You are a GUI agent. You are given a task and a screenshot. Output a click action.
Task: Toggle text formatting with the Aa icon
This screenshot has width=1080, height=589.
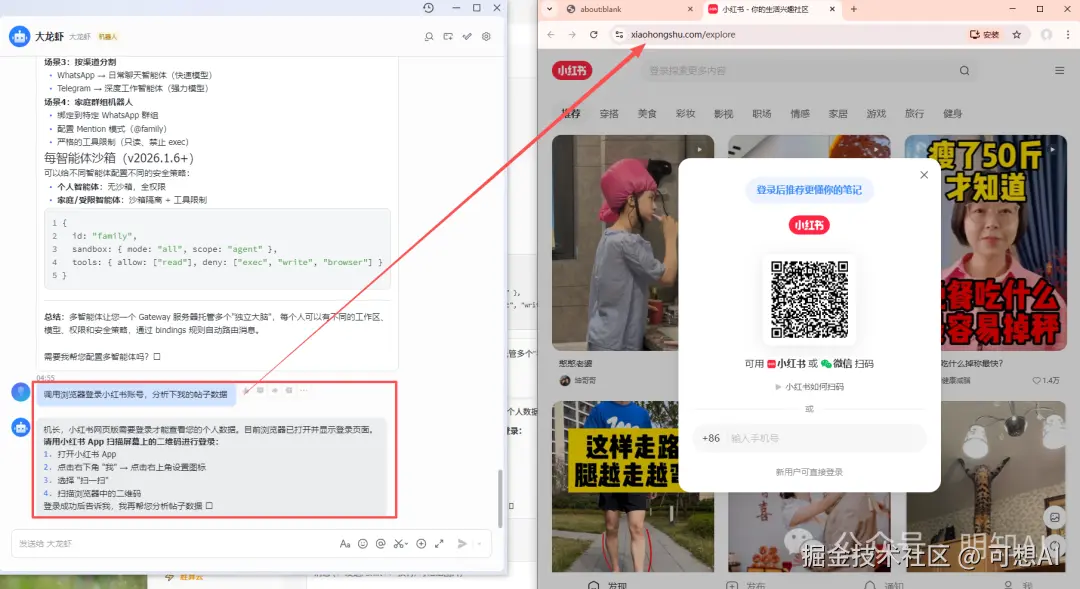345,543
